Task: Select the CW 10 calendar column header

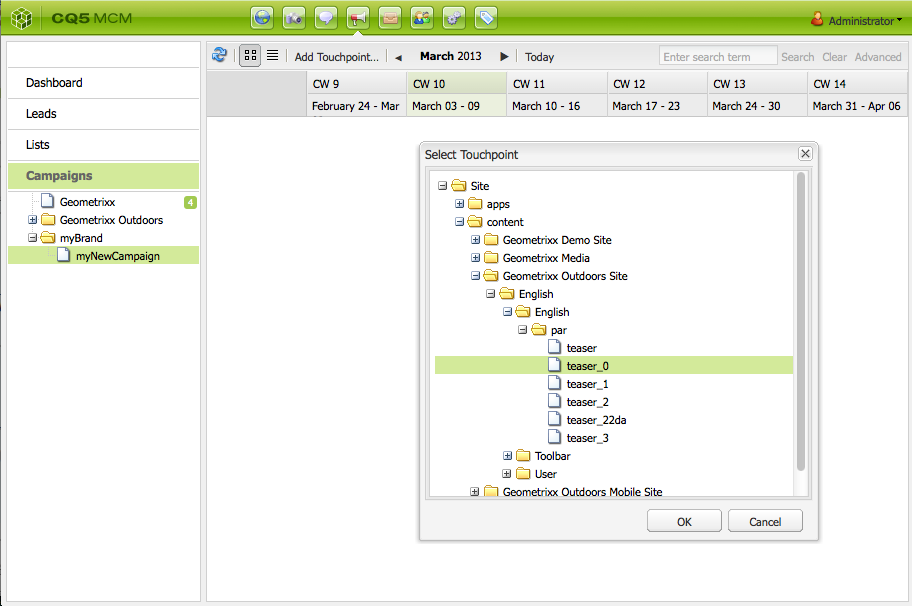Action: click(457, 84)
